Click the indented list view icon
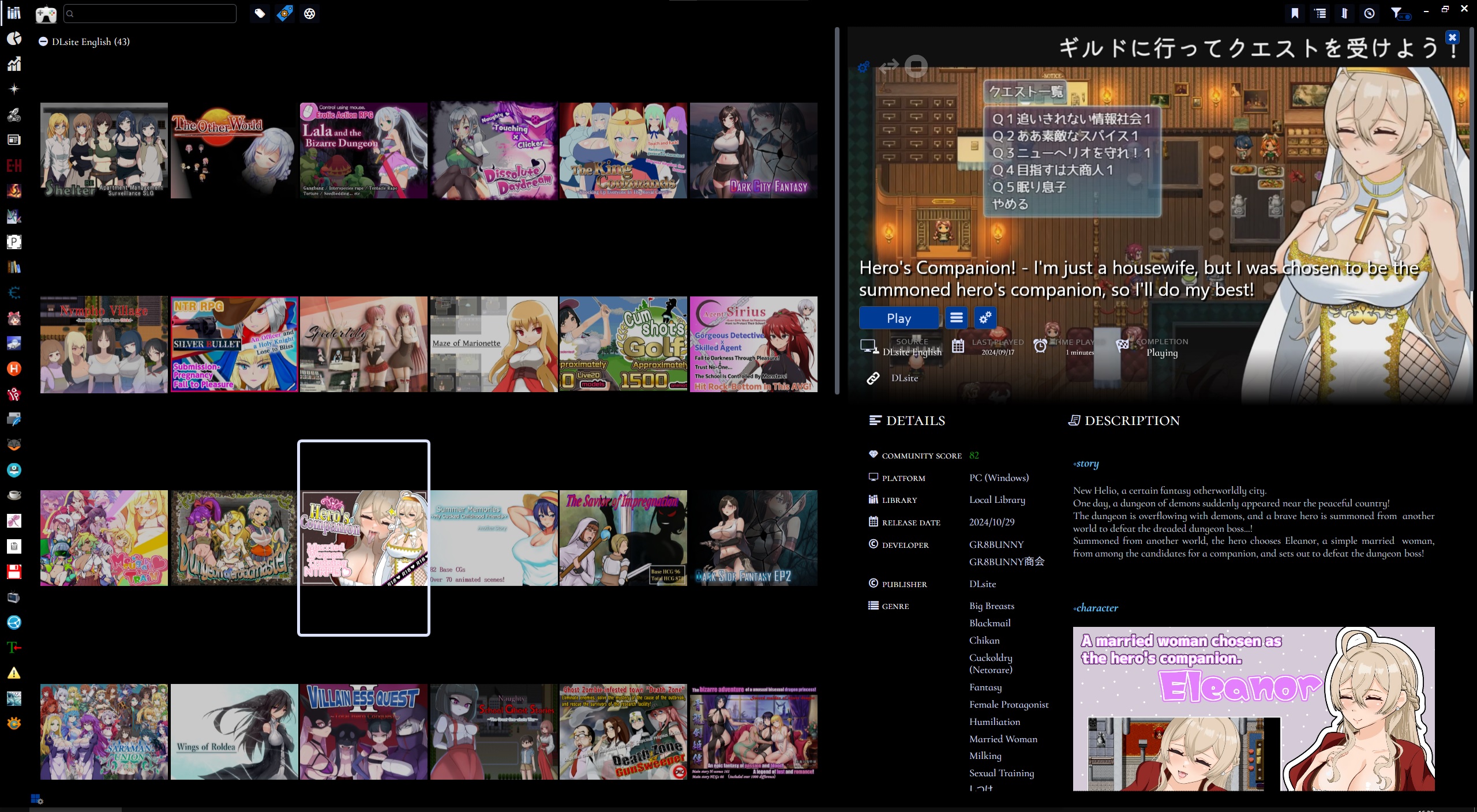This screenshot has height=812, width=1477. tap(1320, 13)
